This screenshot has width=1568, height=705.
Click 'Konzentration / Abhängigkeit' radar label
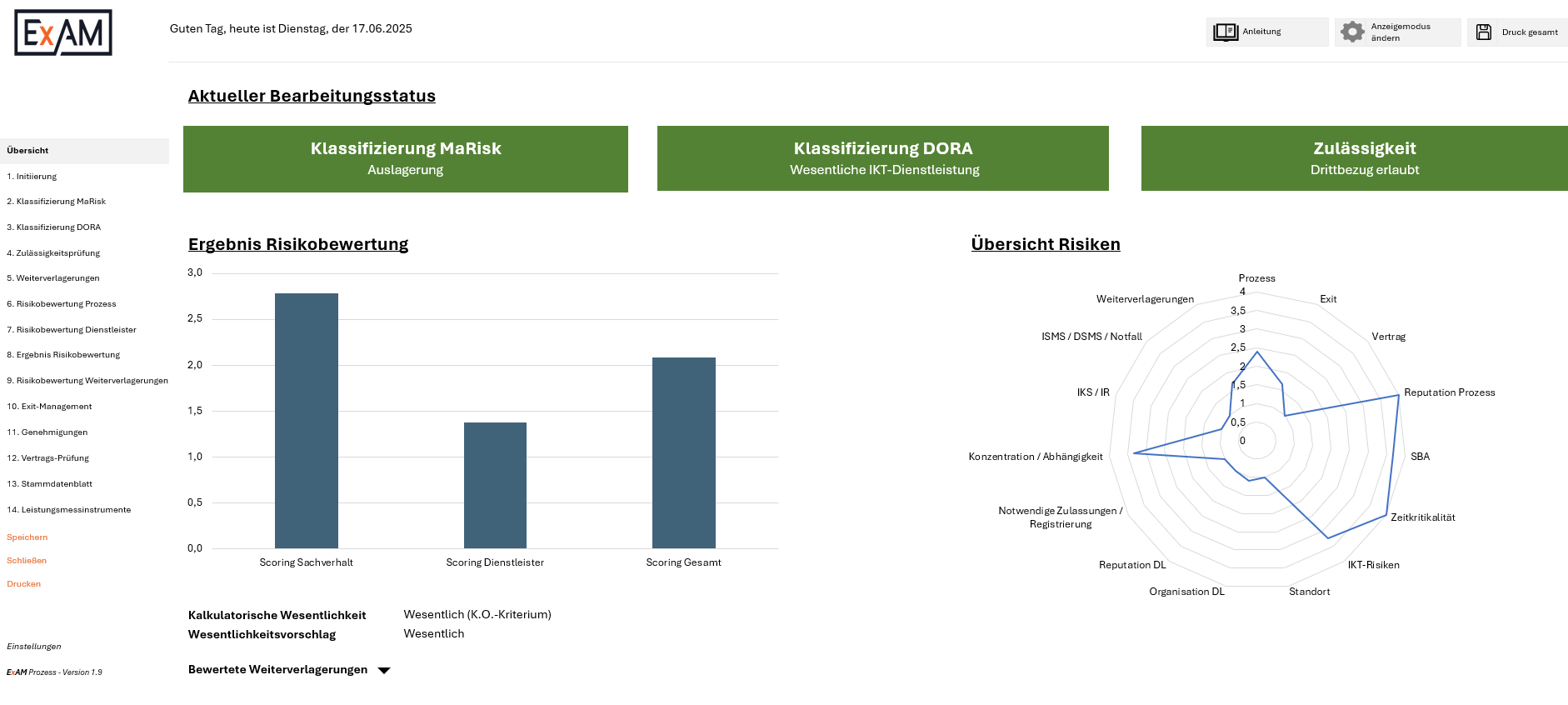(1036, 457)
